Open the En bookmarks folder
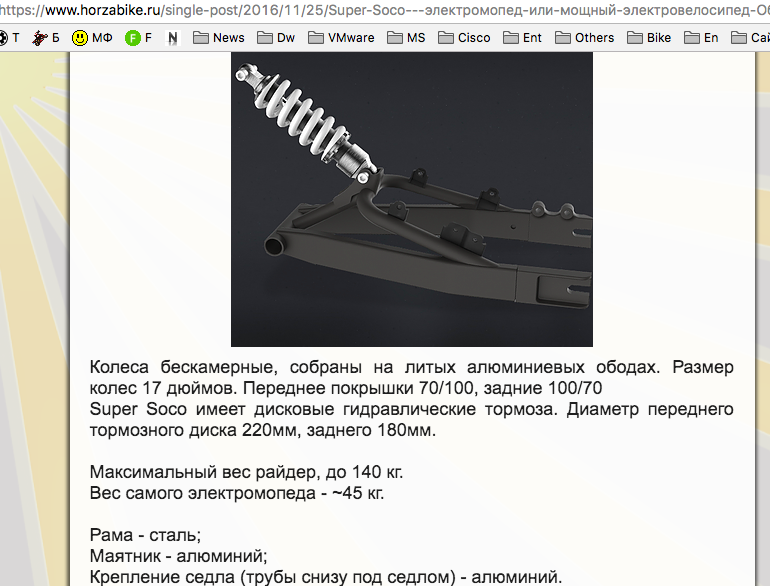Screen dimensions: 770x586 pyautogui.click(x=701, y=38)
